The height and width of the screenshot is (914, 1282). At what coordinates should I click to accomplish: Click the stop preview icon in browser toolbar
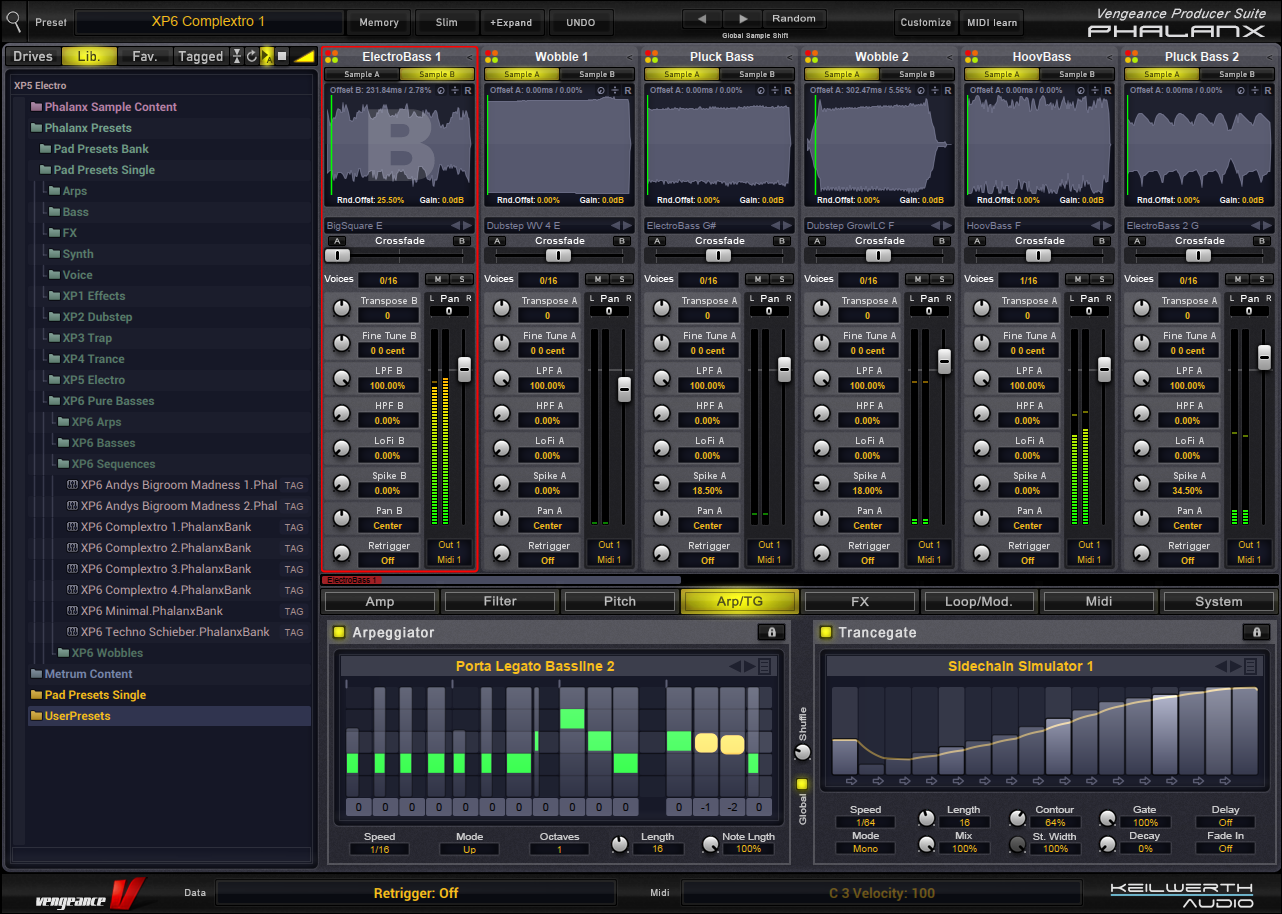click(x=282, y=57)
